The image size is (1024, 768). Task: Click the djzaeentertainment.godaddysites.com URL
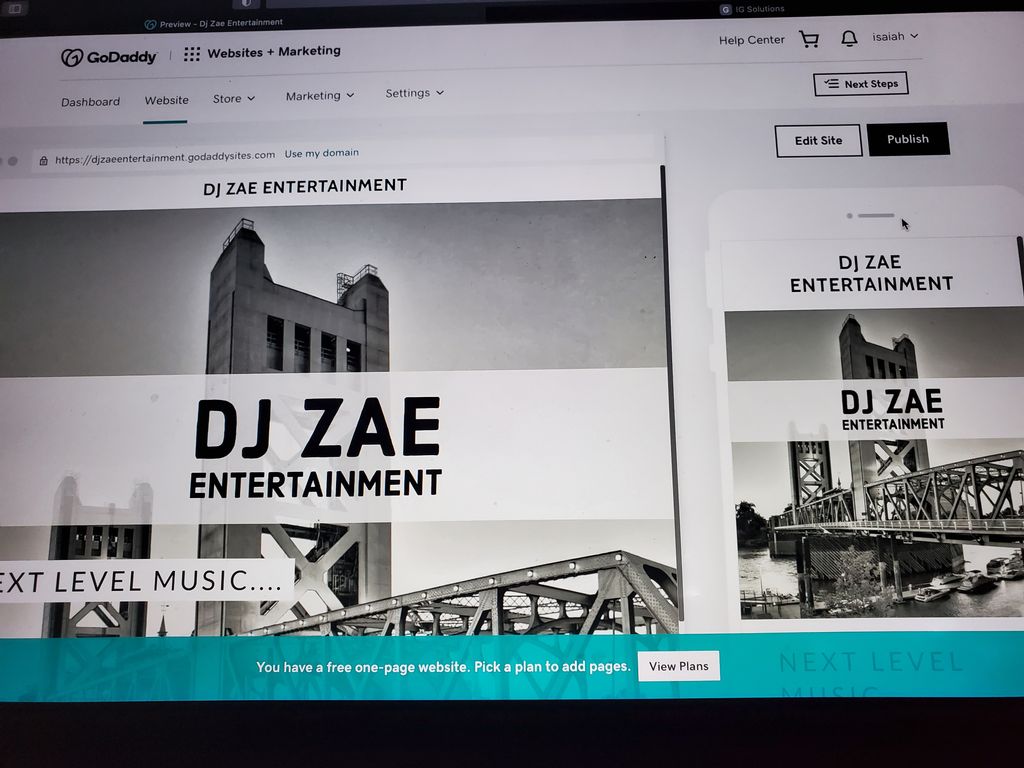165,157
